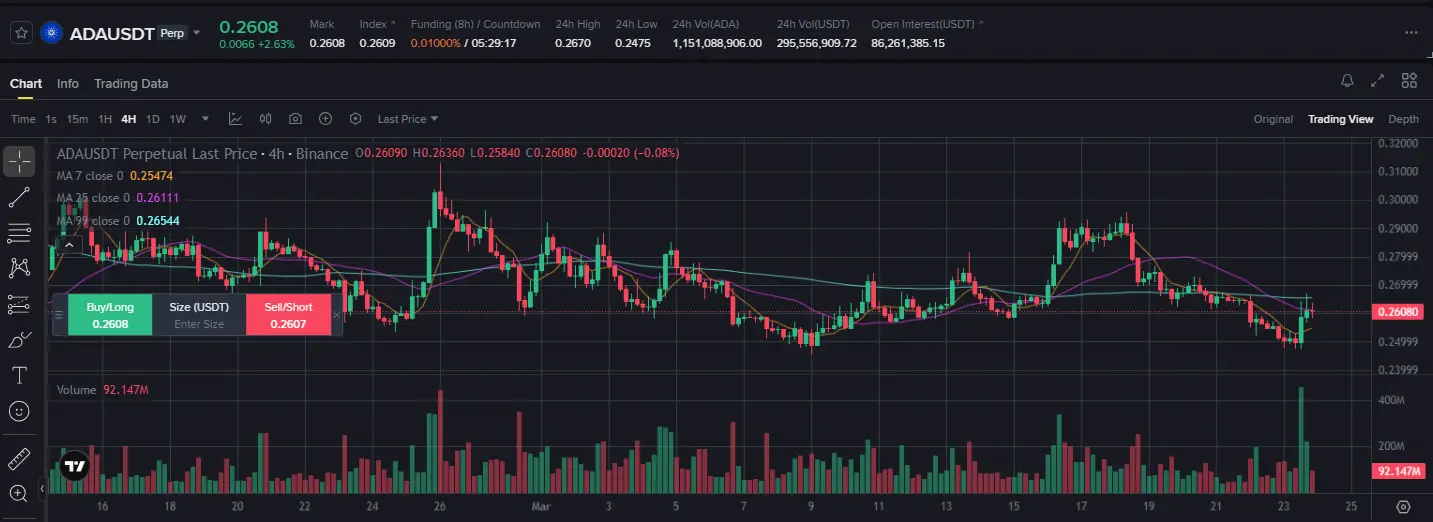The height and width of the screenshot is (522, 1433).
Task: Activate the zoom-in magnifier tool
Action: (19, 493)
